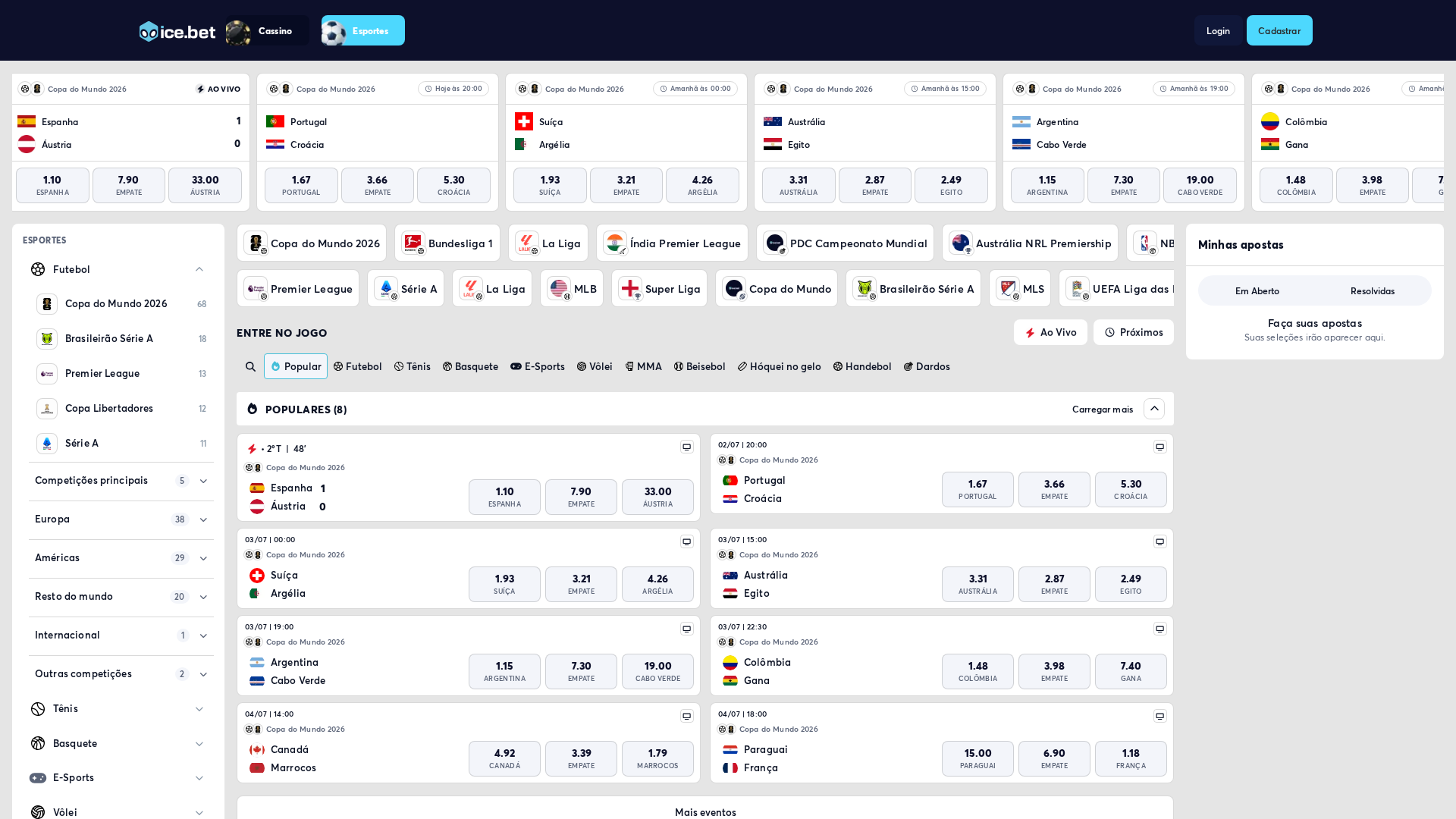Switch to the Basquete filter tab
This screenshot has width=1456, height=819.
click(470, 366)
